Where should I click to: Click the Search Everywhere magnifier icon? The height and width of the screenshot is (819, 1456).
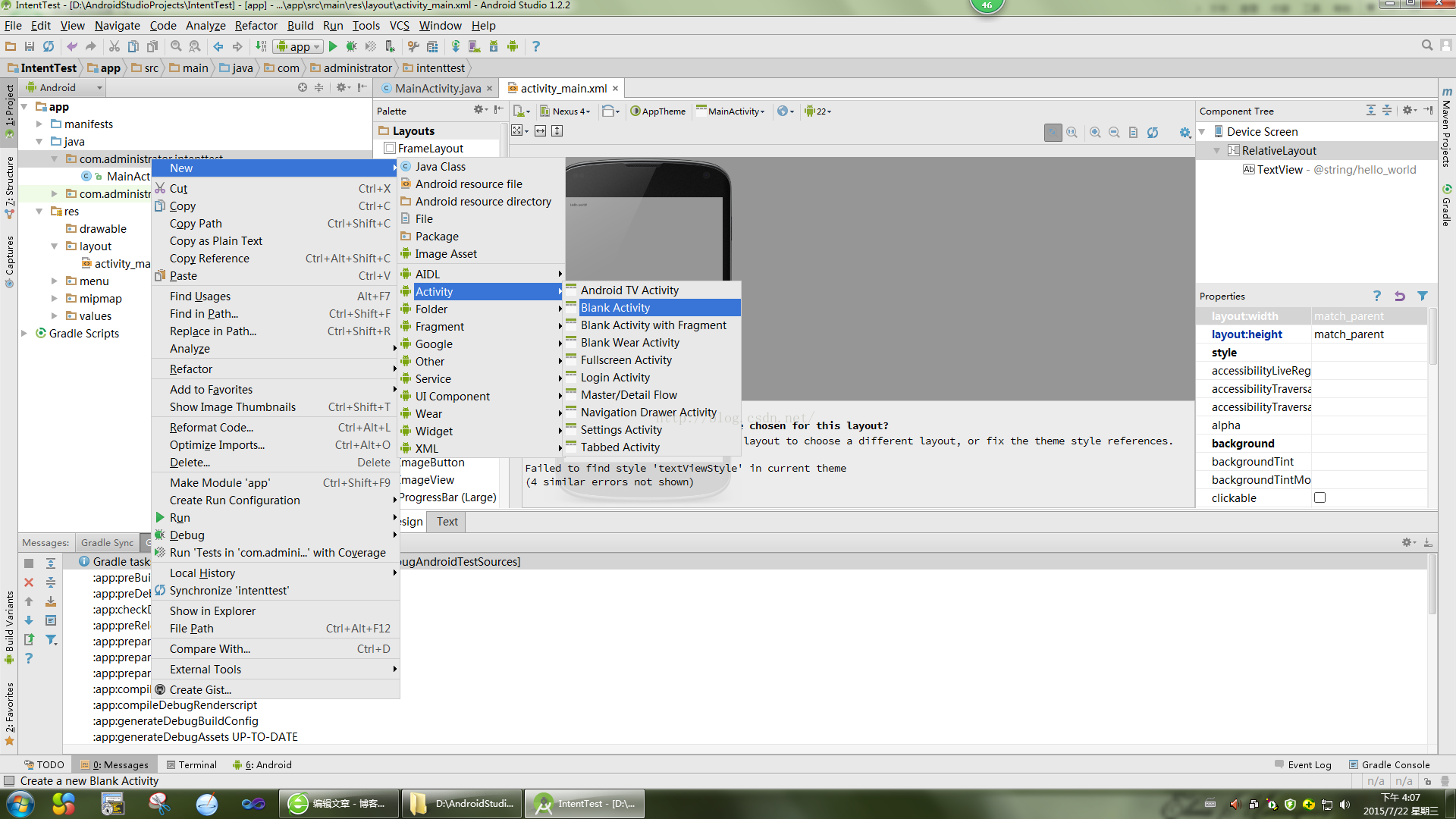pyautogui.click(x=1427, y=45)
